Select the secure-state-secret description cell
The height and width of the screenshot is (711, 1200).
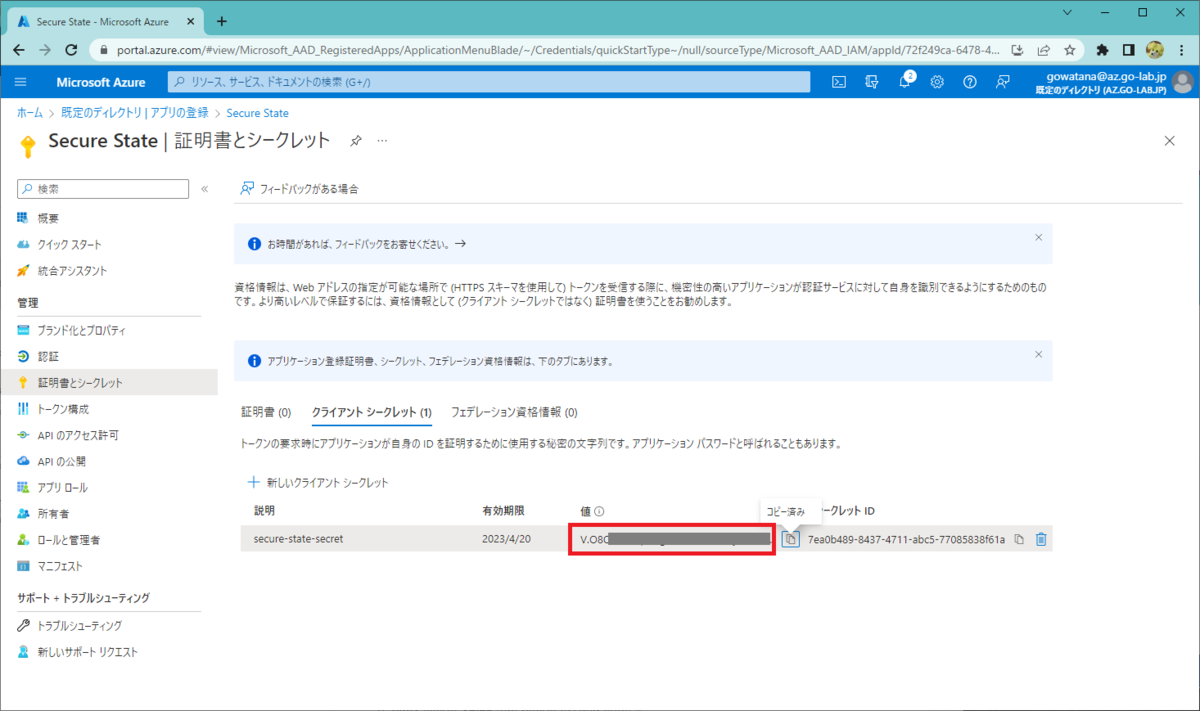pyautogui.click(x=296, y=539)
